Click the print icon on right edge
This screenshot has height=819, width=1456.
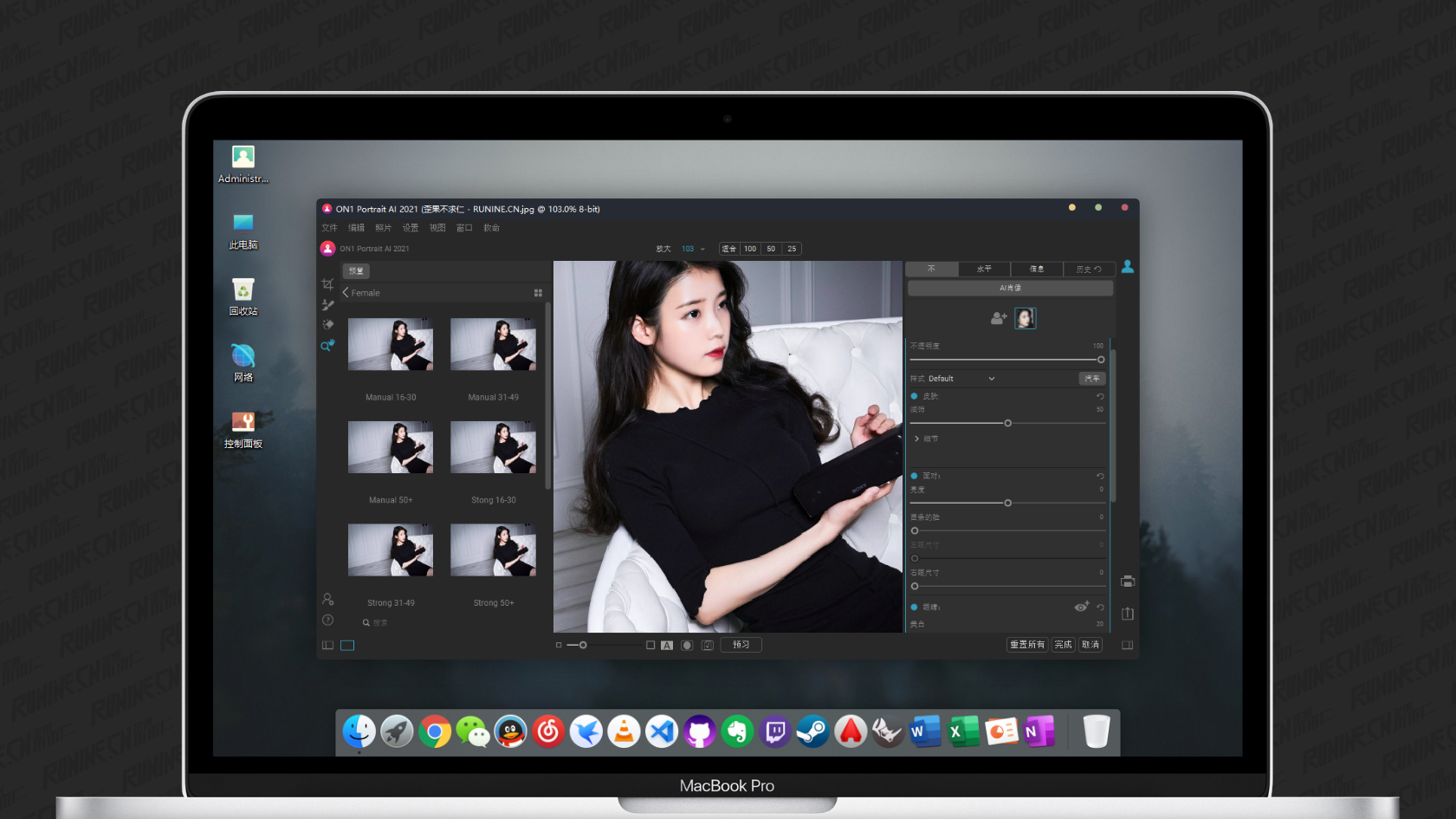(1127, 582)
